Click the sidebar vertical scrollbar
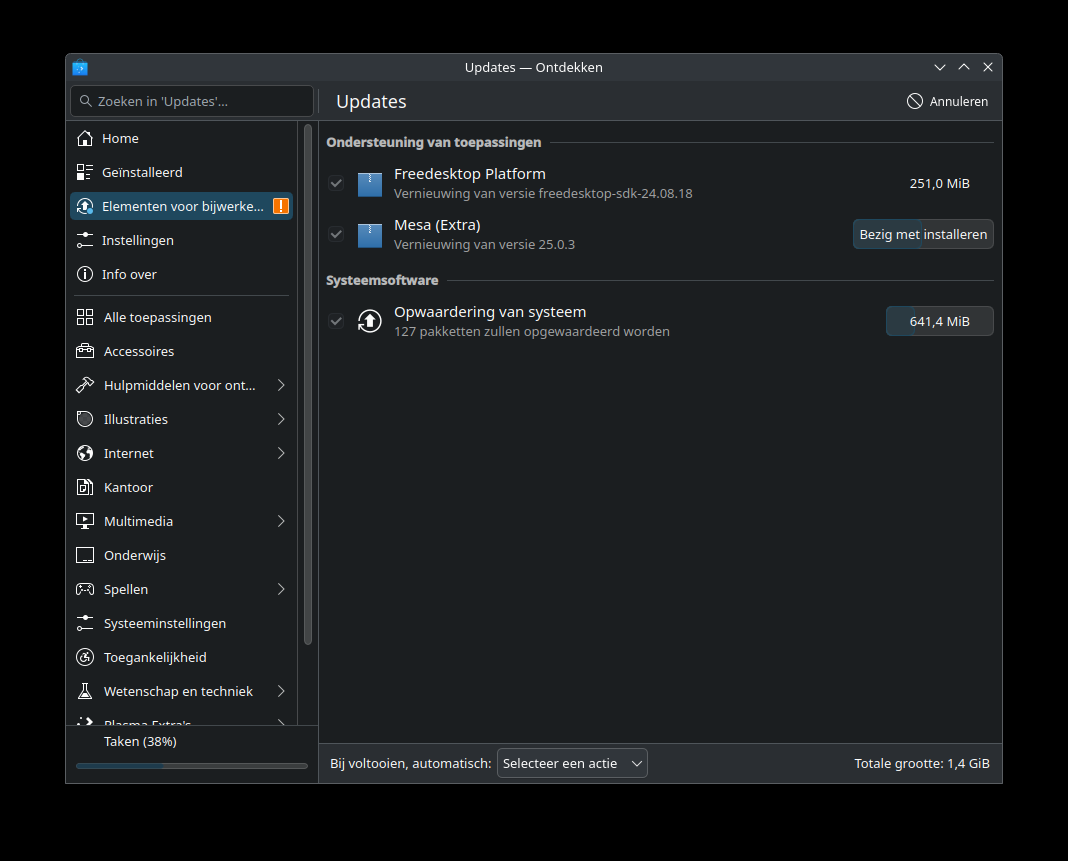 pyautogui.click(x=308, y=384)
